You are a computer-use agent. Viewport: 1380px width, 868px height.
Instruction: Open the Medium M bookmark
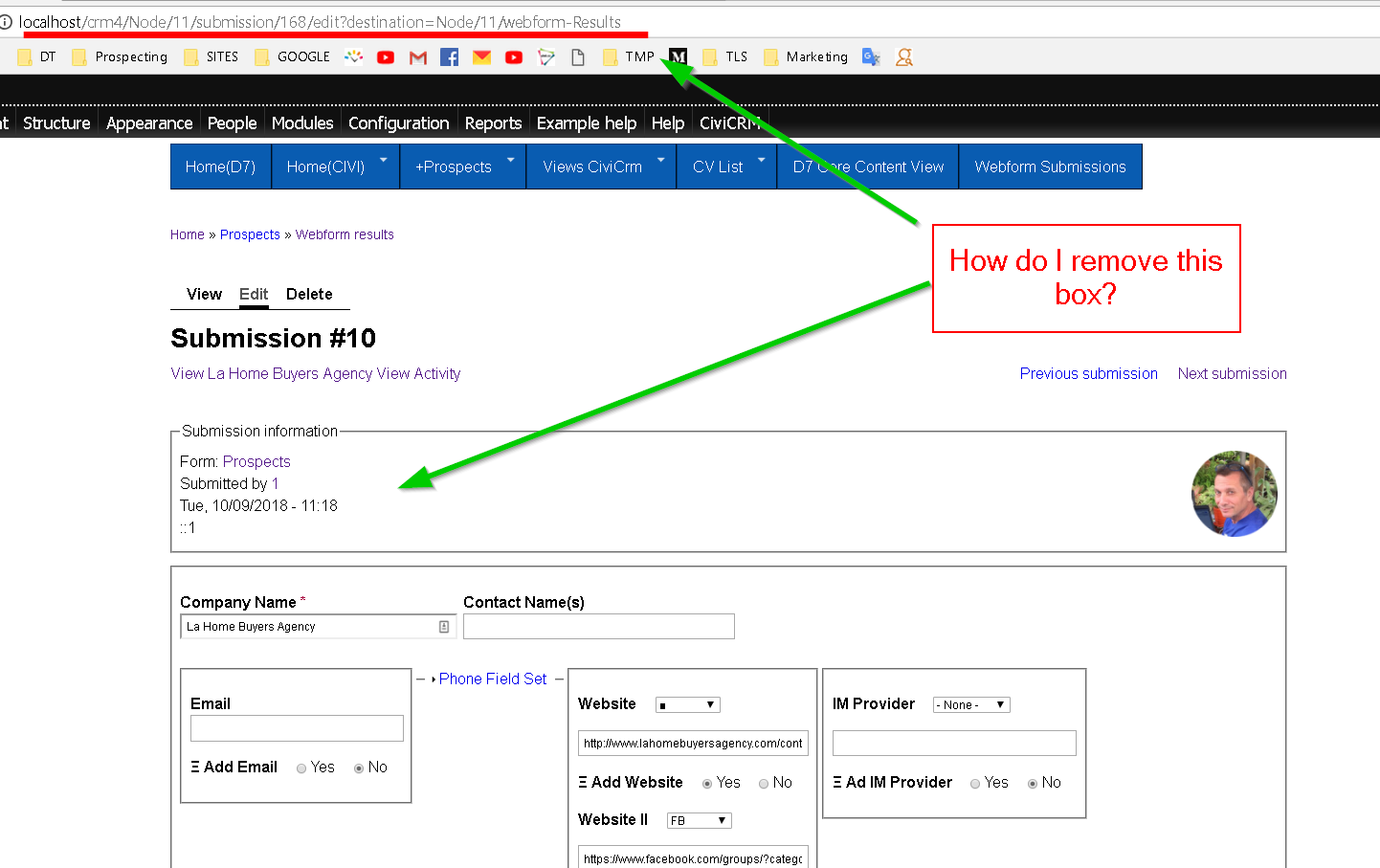[678, 57]
